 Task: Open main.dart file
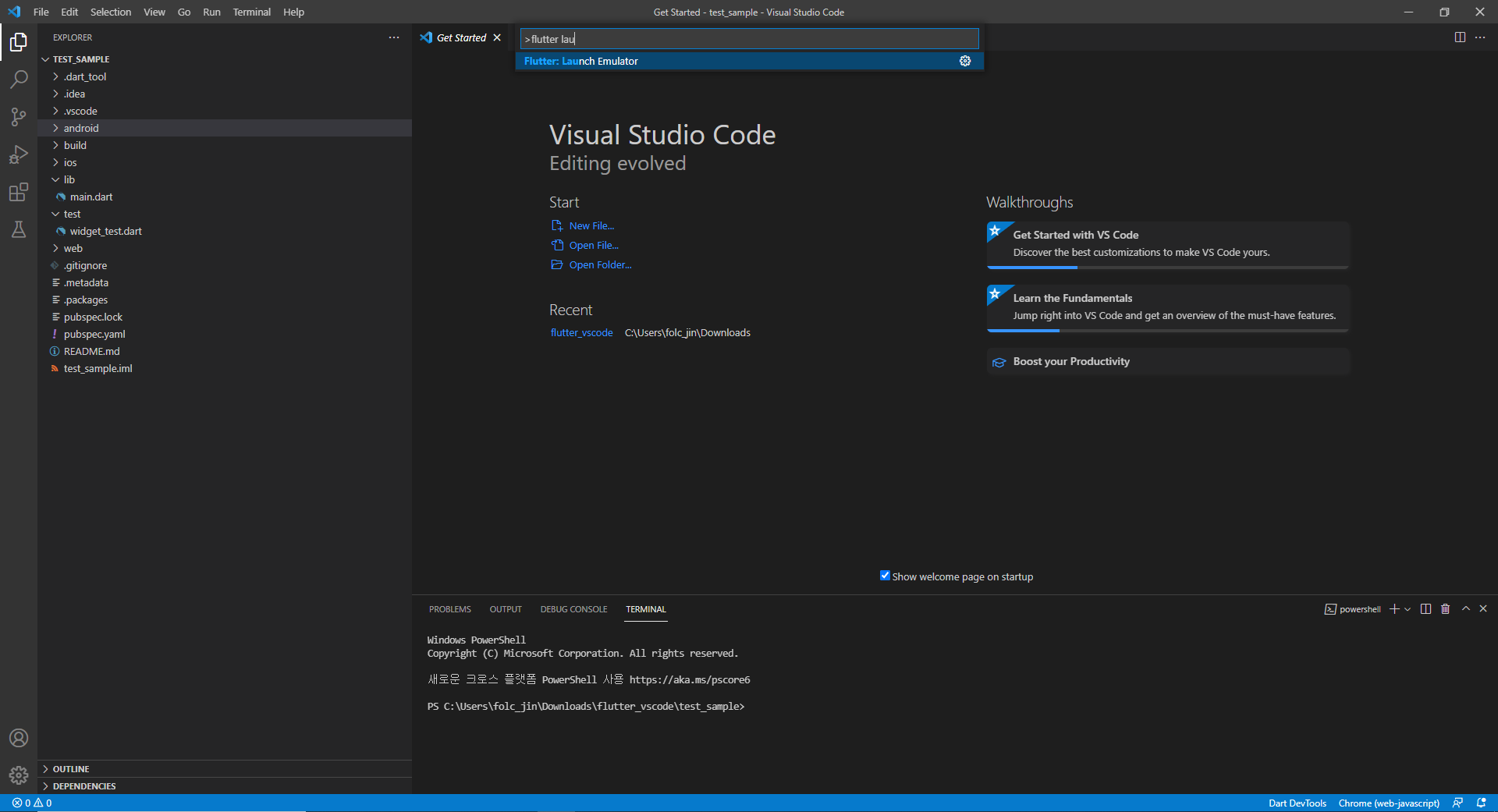pos(91,197)
